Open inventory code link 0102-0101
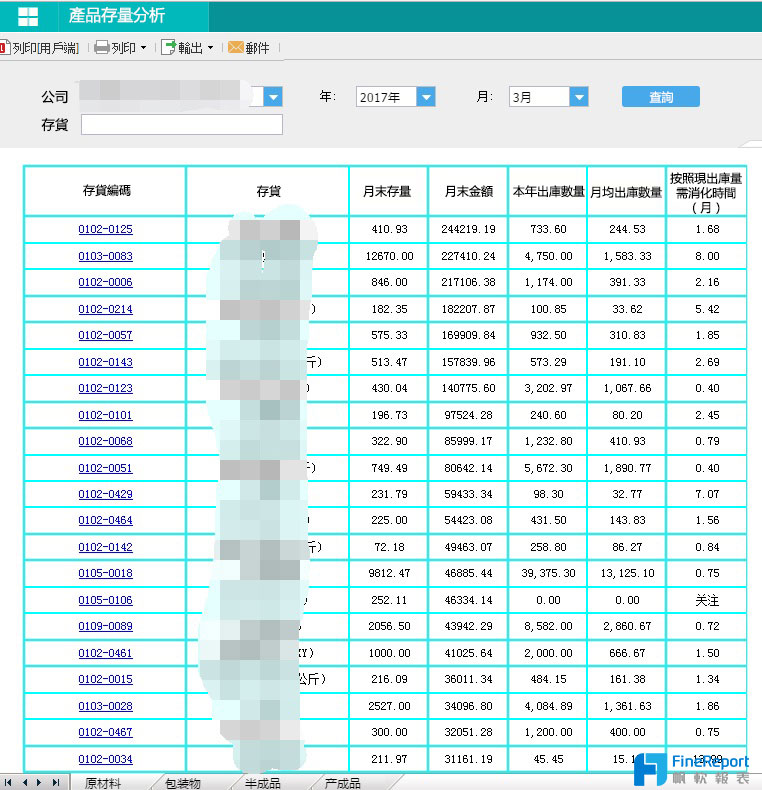This screenshot has width=762, height=790. (105, 415)
